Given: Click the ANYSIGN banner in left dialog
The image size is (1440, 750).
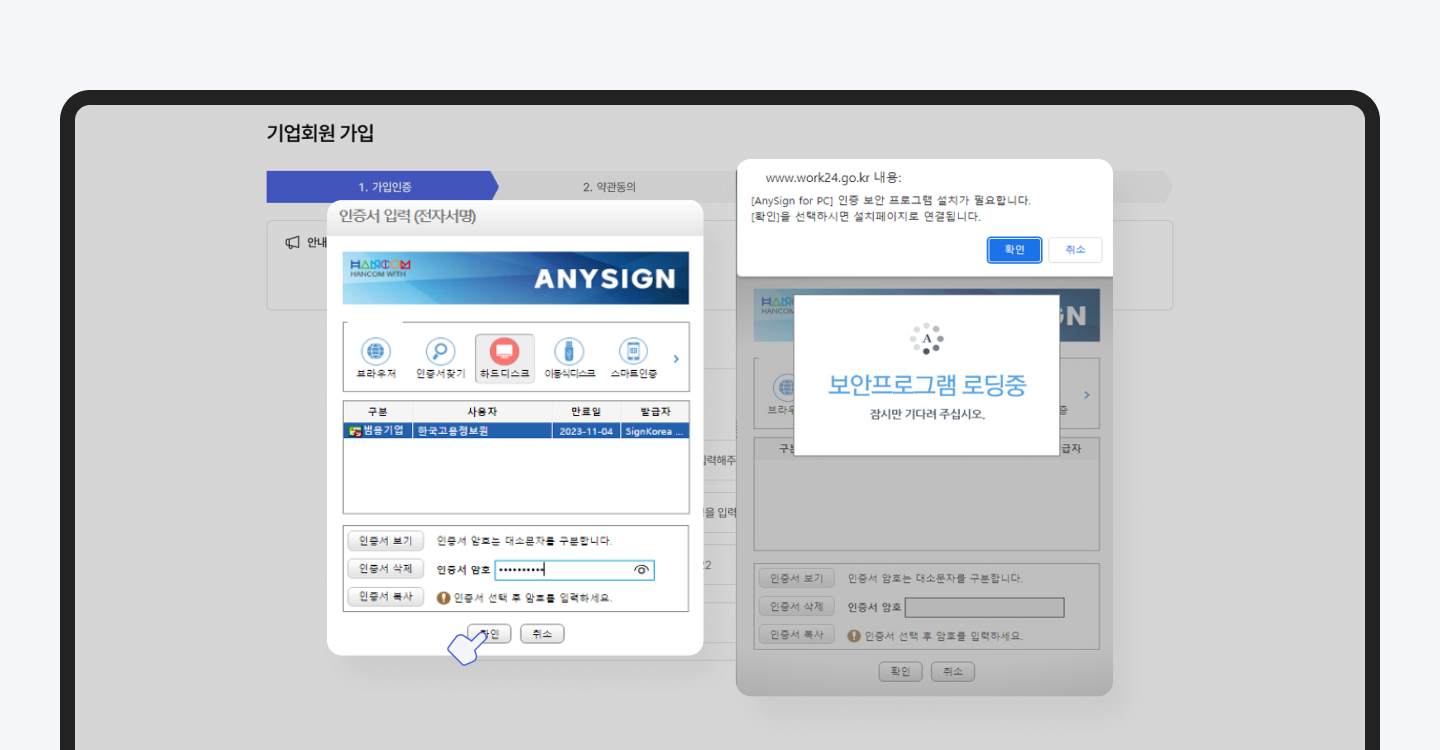Looking at the screenshot, I should (x=516, y=278).
